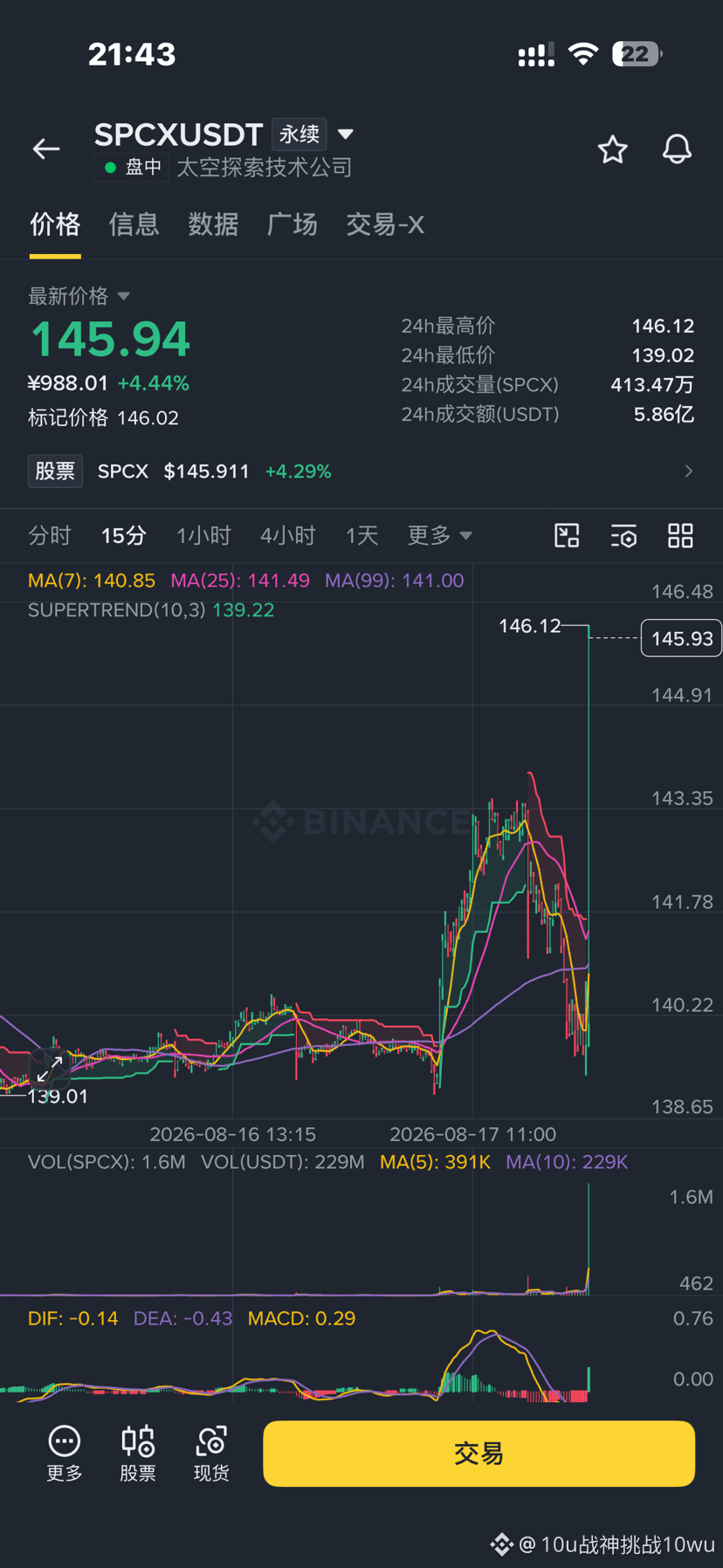
Task: Switch to the 价格 tab
Action: point(55,224)
